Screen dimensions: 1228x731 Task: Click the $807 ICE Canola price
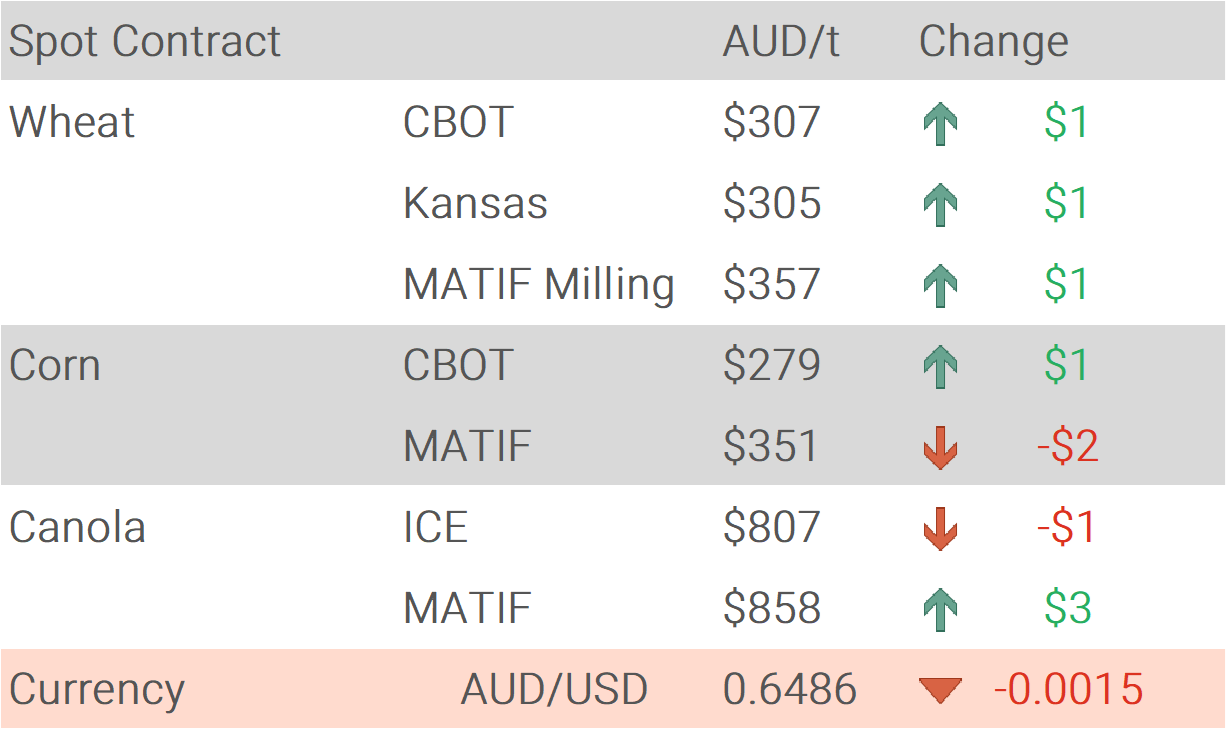[771, 527]
